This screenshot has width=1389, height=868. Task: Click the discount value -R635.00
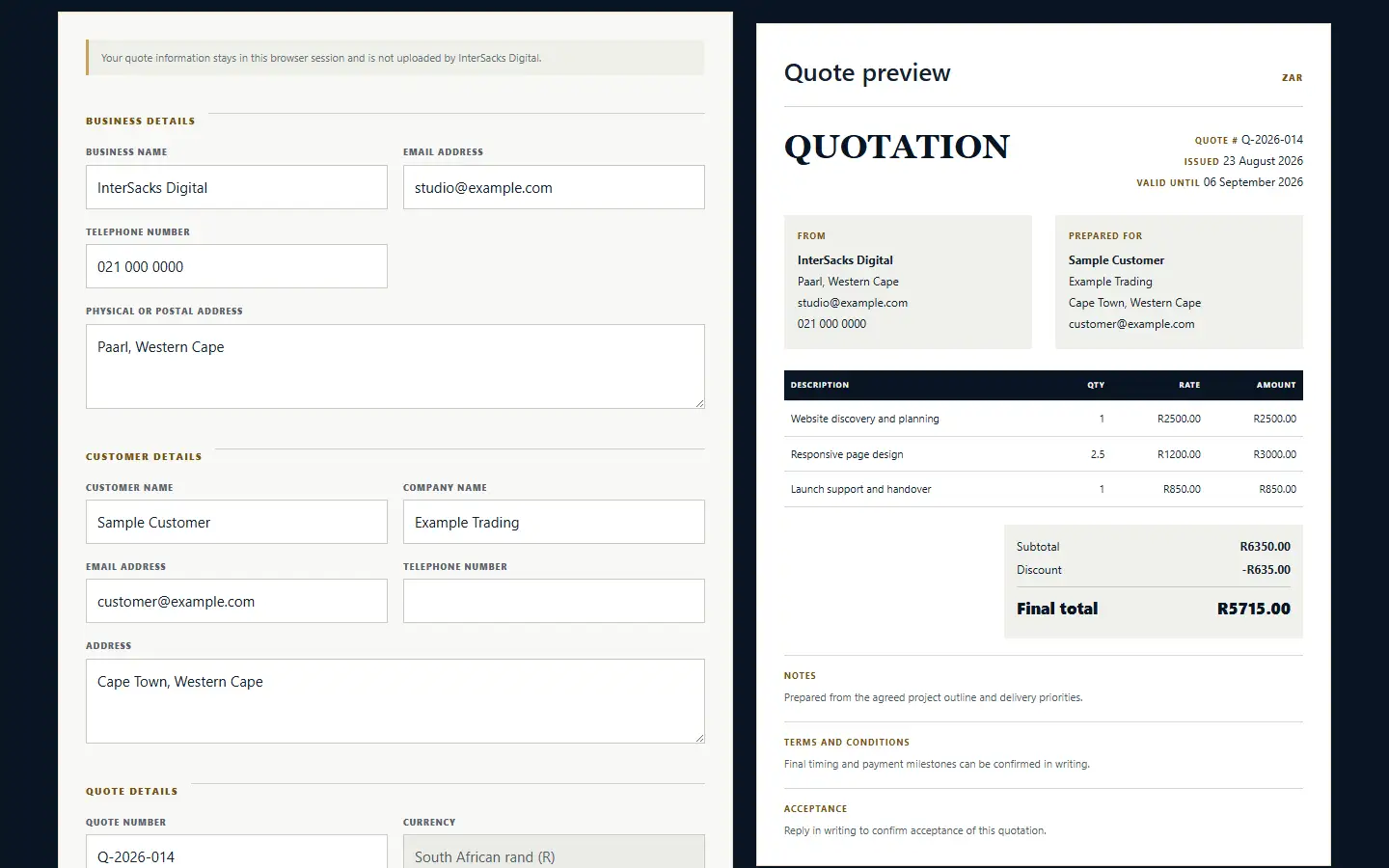click(x=1266, y=570)
